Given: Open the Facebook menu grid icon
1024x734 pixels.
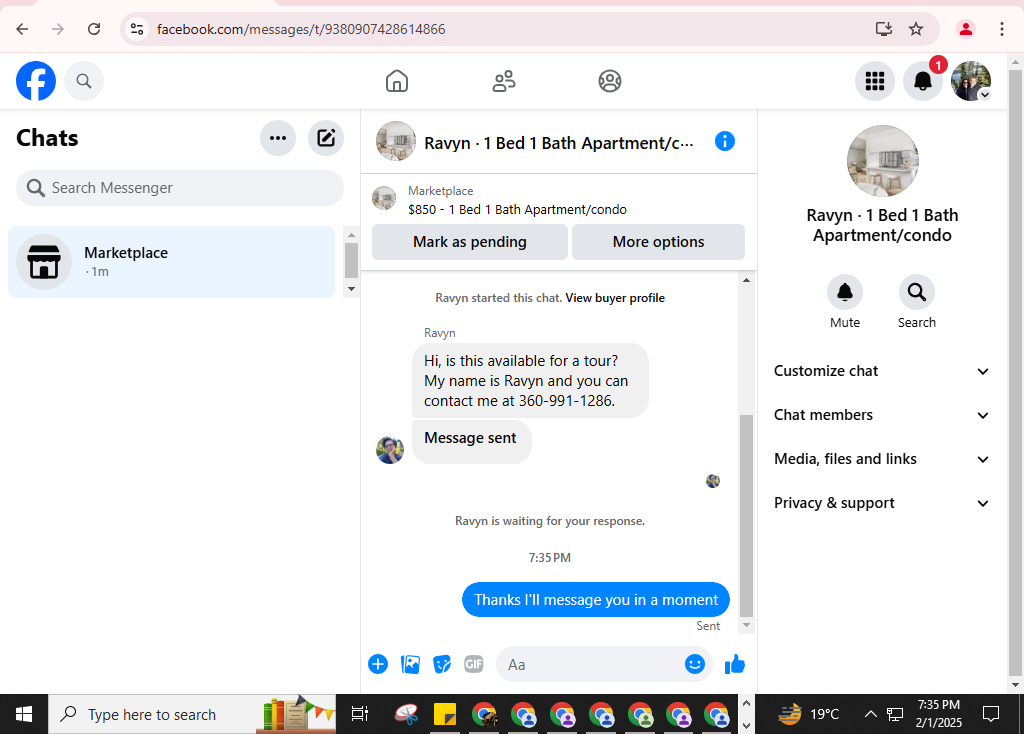Looking at the screenshot, I should [874, 81].
